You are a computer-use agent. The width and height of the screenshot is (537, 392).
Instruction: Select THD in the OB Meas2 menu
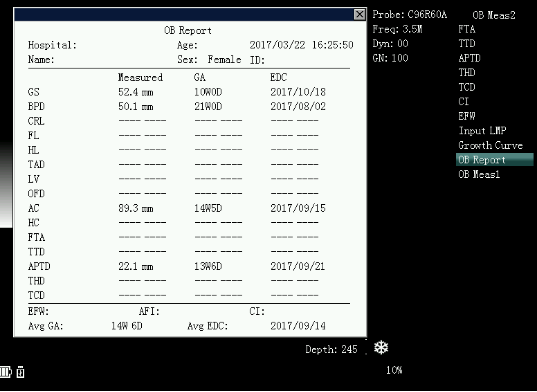pos(467,73)
